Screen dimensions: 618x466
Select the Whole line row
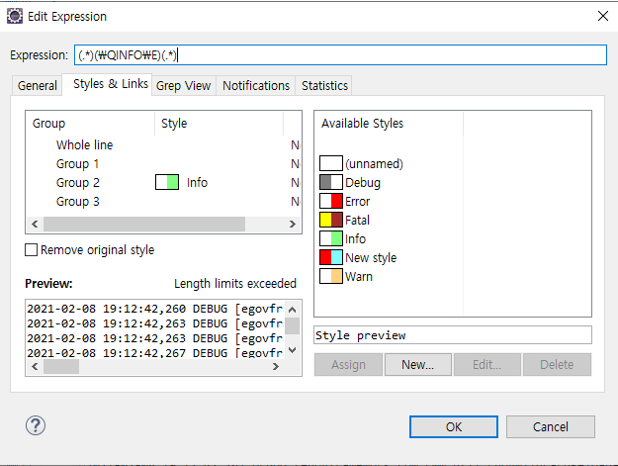click(86, 145)
